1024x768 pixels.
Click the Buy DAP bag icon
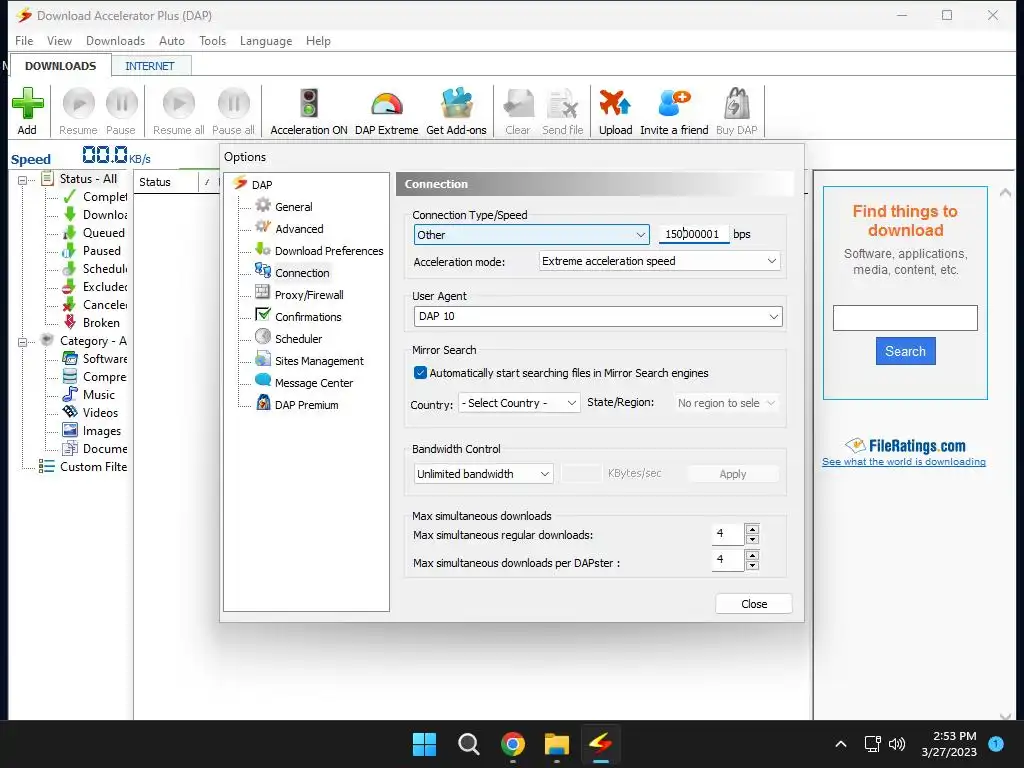coord(737,104)
